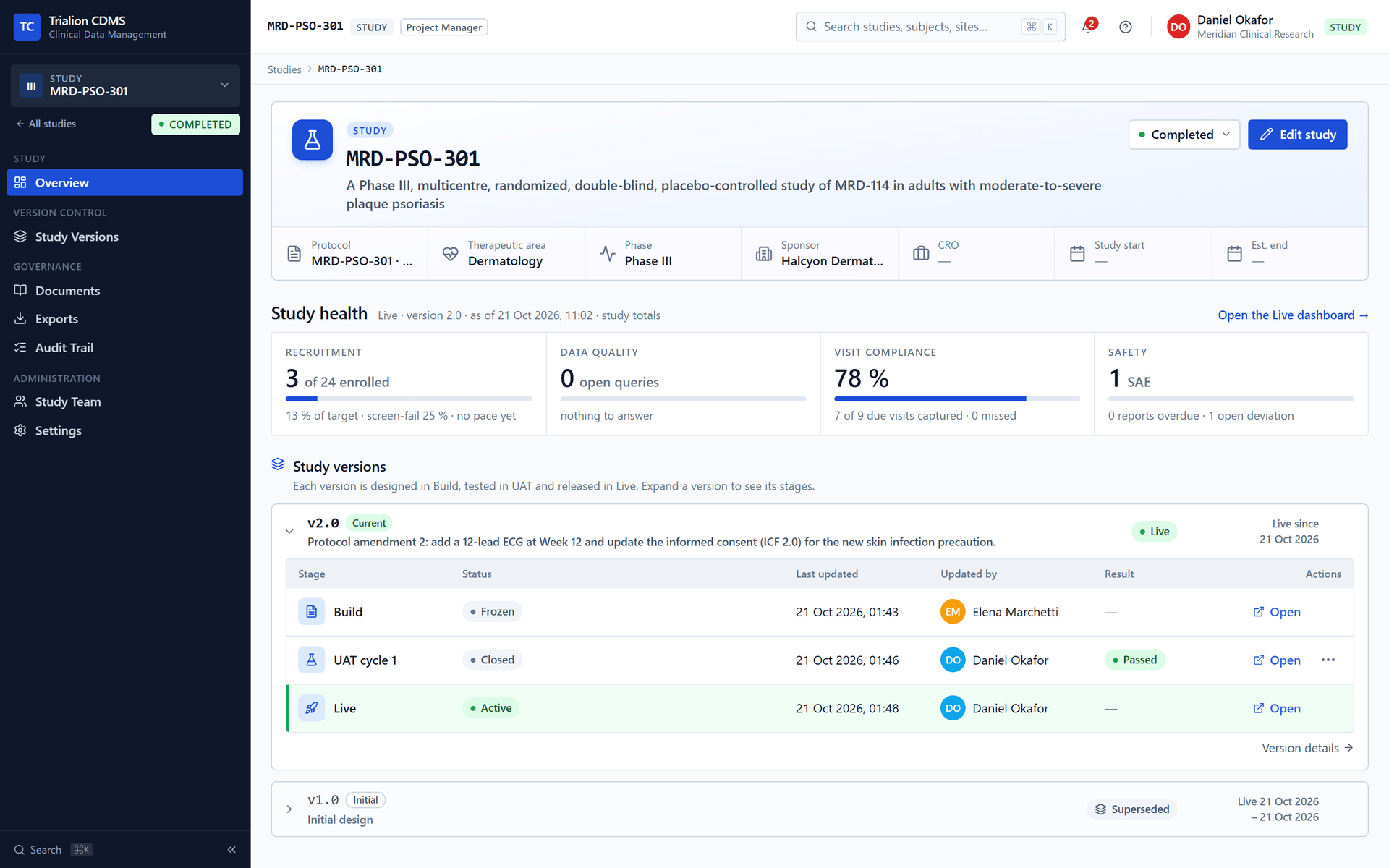Click the UAT cycle 1 flask icon

pos(311,660)
